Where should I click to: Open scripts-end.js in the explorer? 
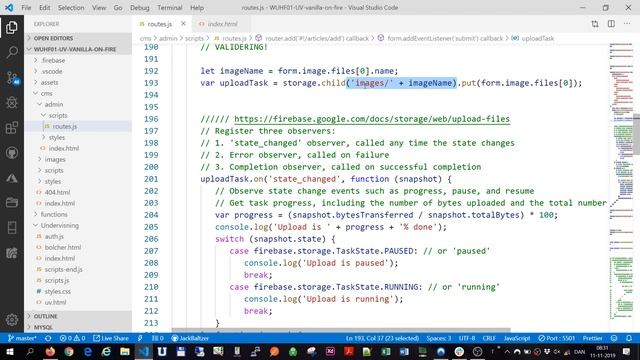click(x=78, y=269)
